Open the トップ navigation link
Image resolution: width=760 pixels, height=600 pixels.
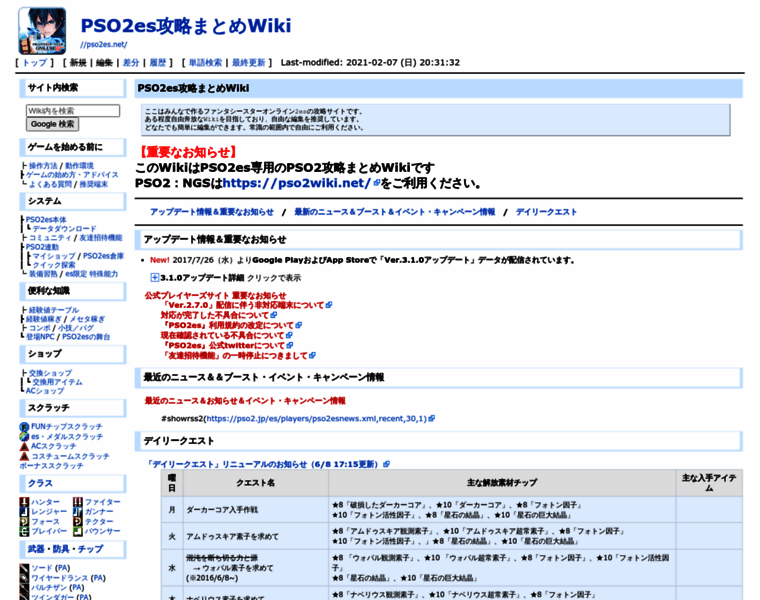point(34,63)
